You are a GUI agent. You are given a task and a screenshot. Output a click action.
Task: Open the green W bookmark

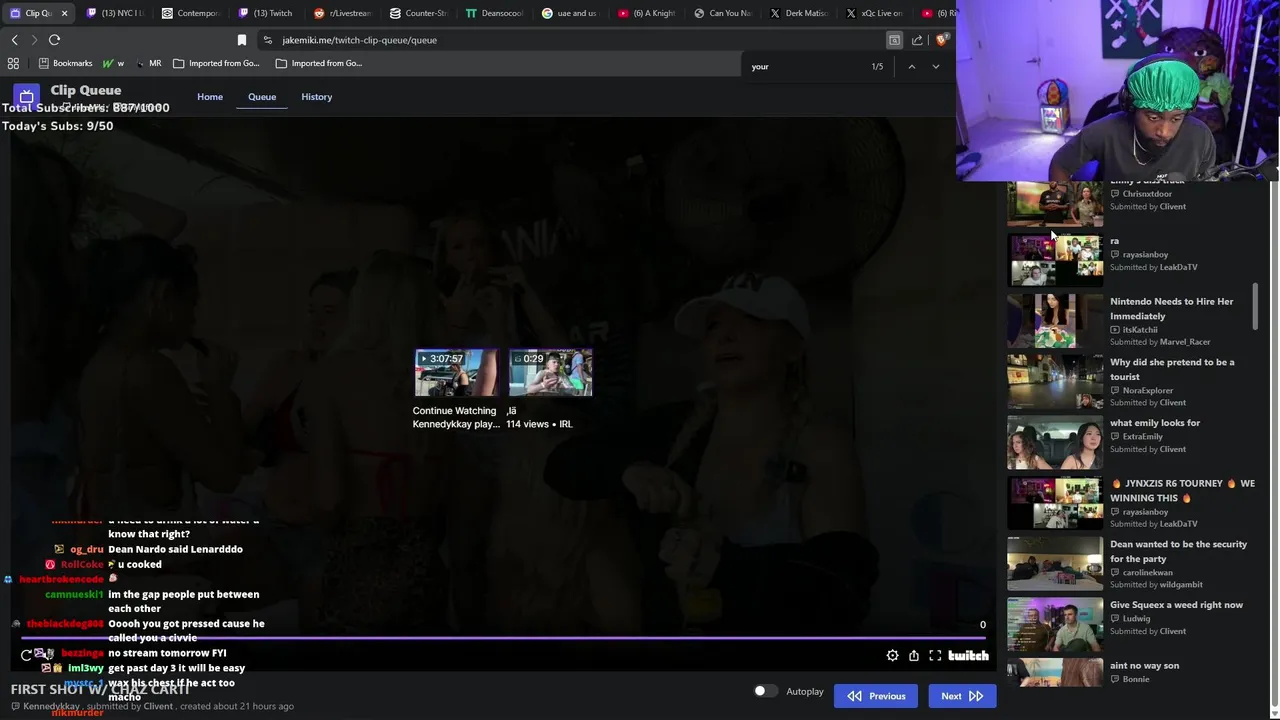pyautogui.click(x=112, y=63)
